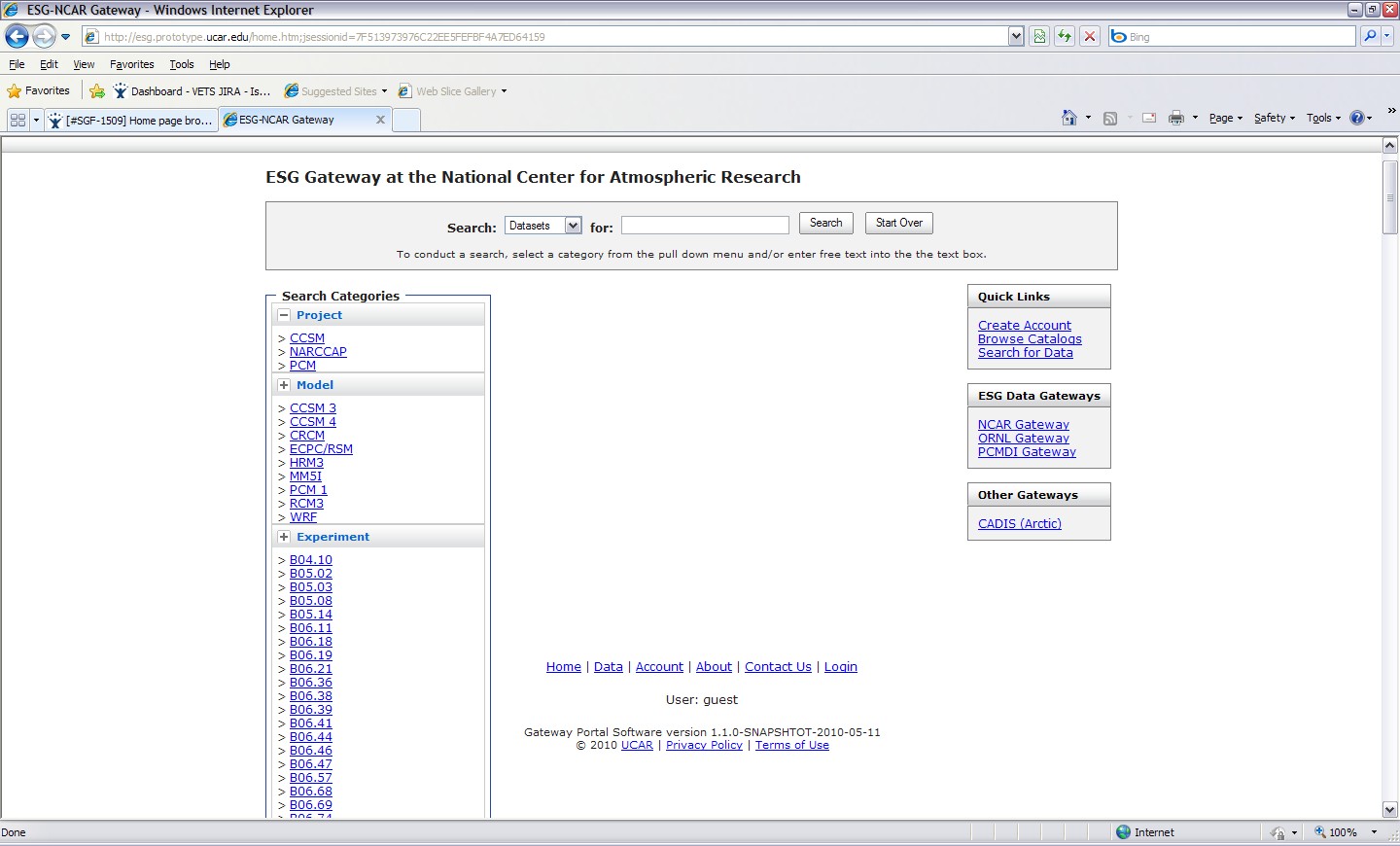The image size is (1400, 846).
Task: Click the browser Back arrow button
Action: pos(17,37)
